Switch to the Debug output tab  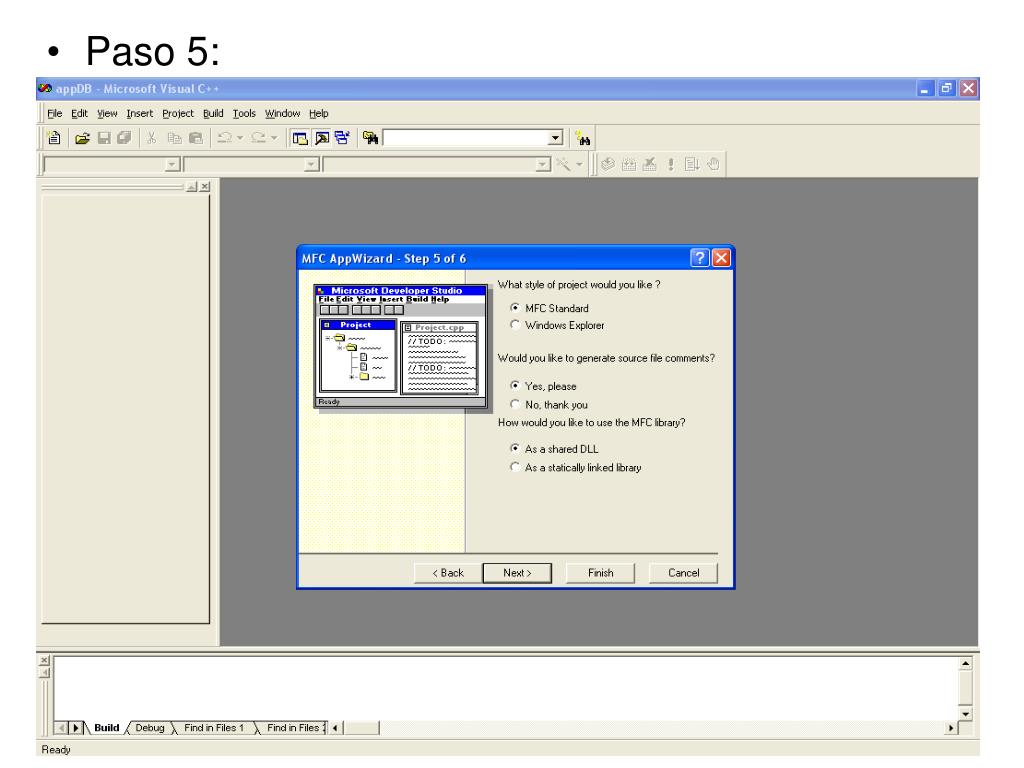[x=150, y=728]
